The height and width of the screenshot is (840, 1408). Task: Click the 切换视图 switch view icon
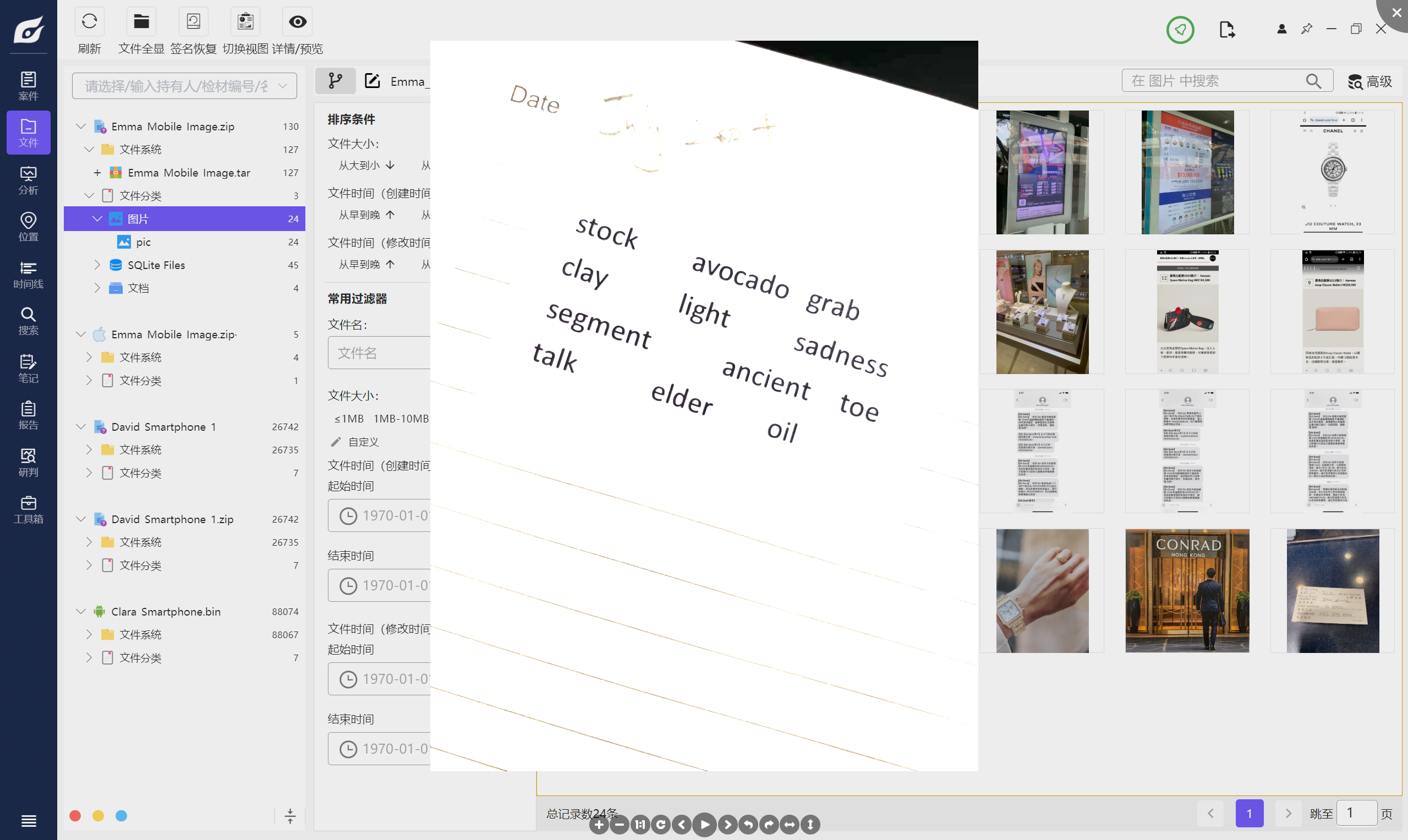tap(245, 22)
